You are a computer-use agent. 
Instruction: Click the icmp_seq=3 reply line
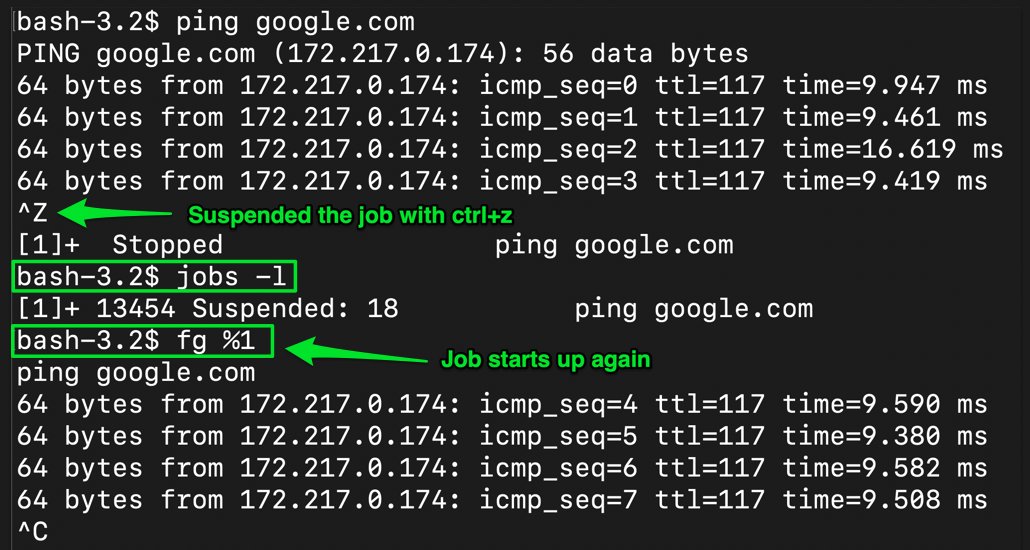tap(502, 181)
